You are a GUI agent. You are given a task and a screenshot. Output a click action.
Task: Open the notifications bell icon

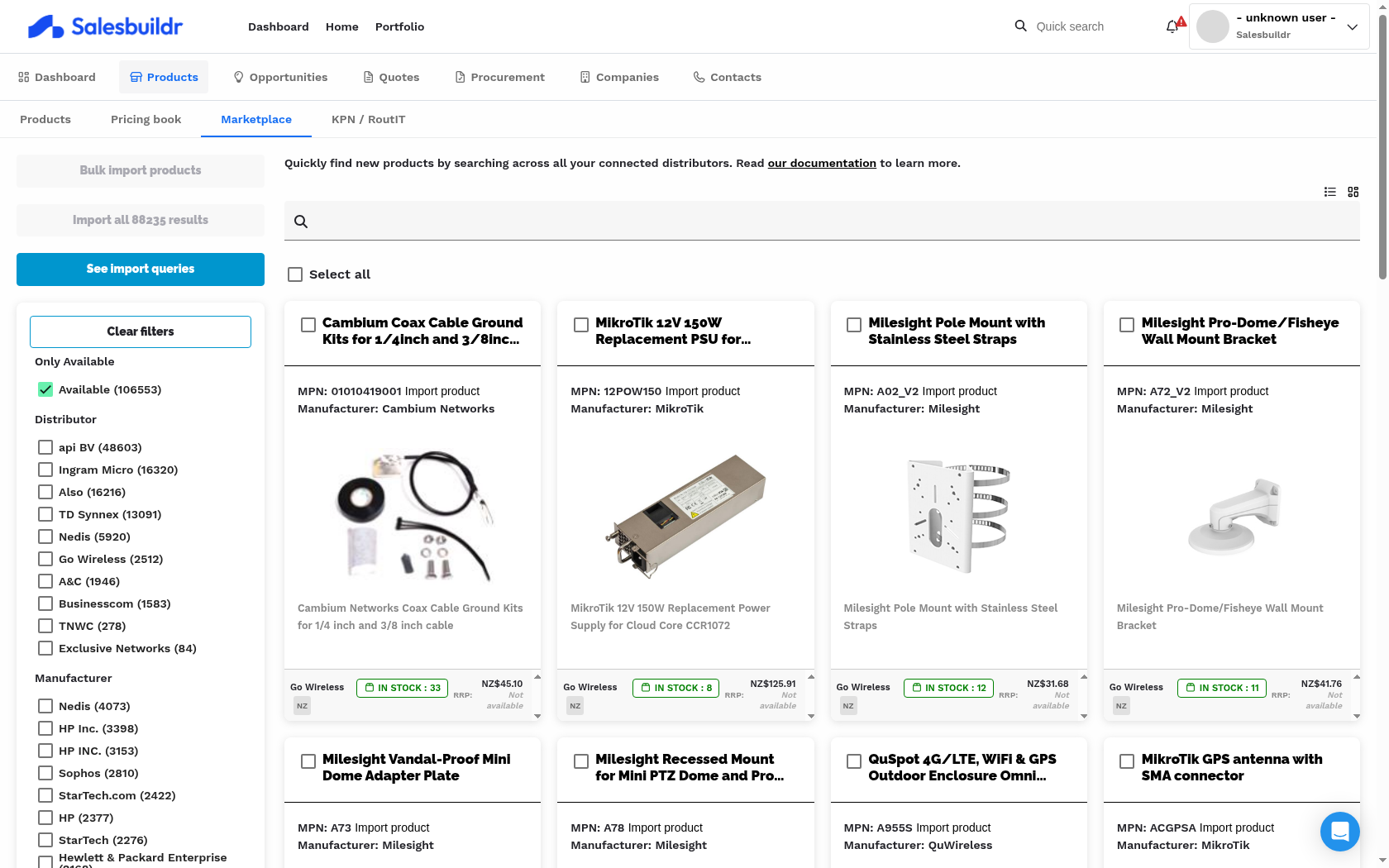(x=1172, y=26)
